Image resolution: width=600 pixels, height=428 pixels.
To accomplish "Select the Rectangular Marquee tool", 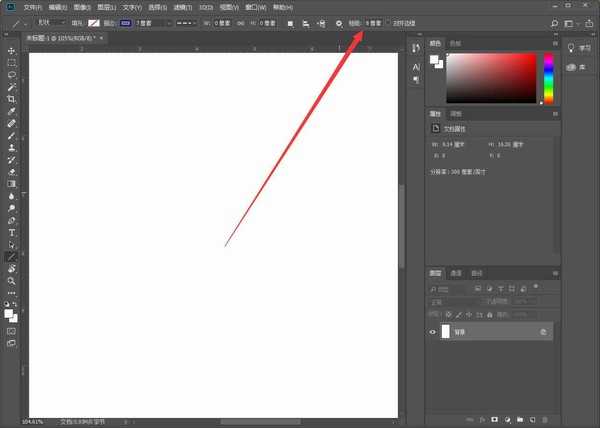I will click(12, 62).
